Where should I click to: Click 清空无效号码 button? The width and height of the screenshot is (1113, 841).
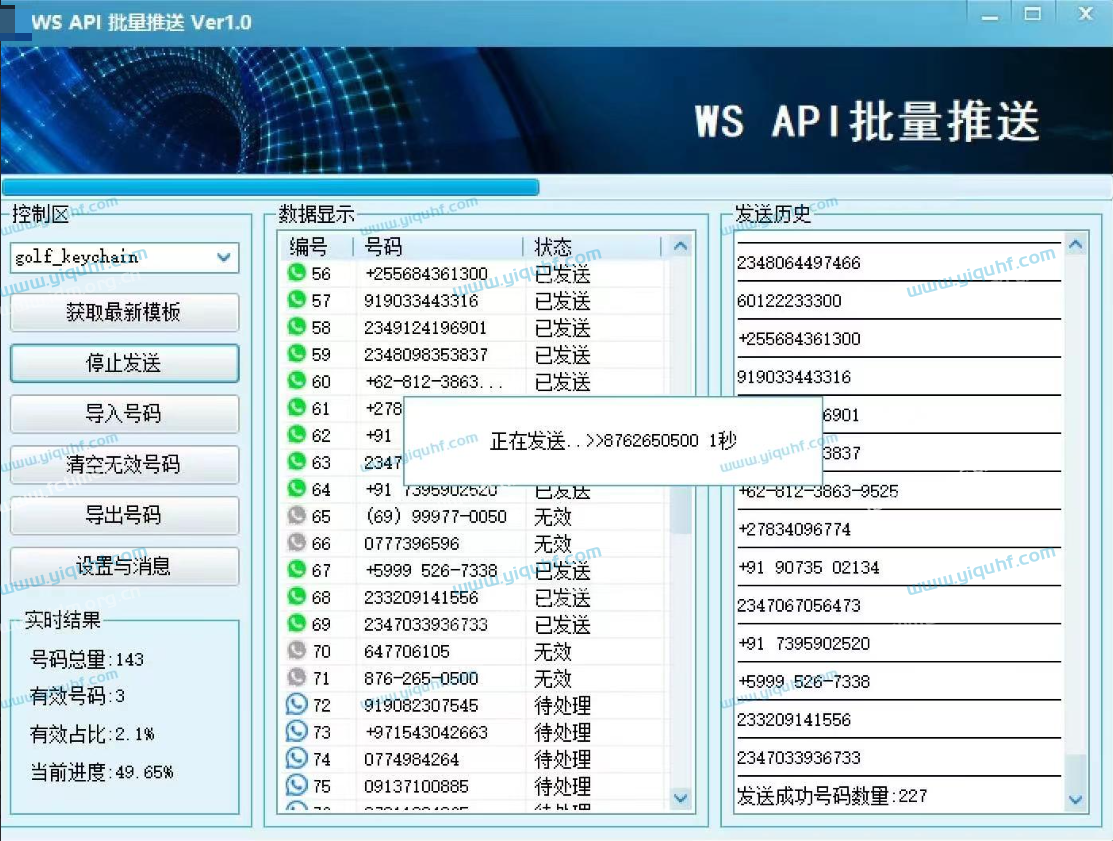124,464
